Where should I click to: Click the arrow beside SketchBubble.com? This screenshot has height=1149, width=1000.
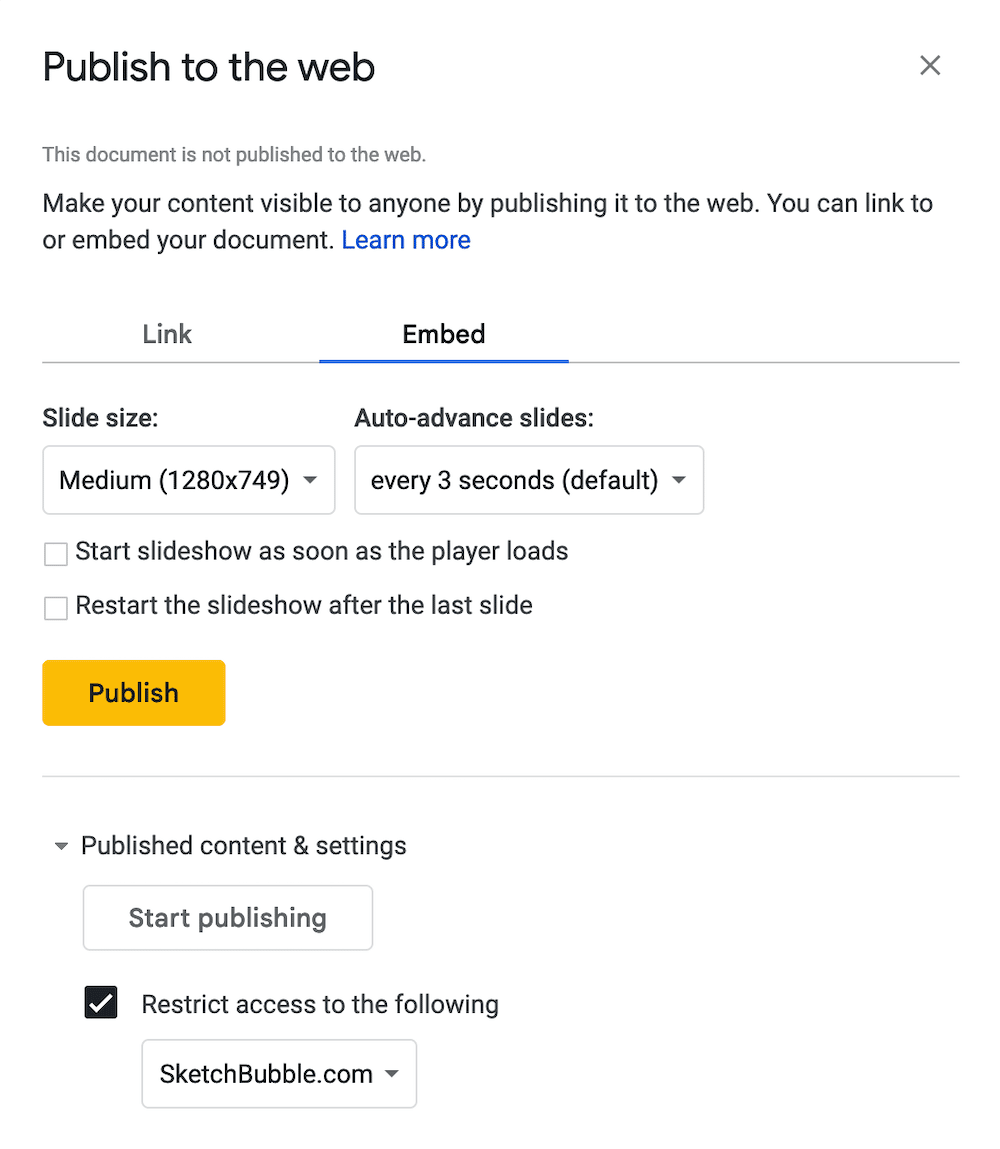point(392,1075)
